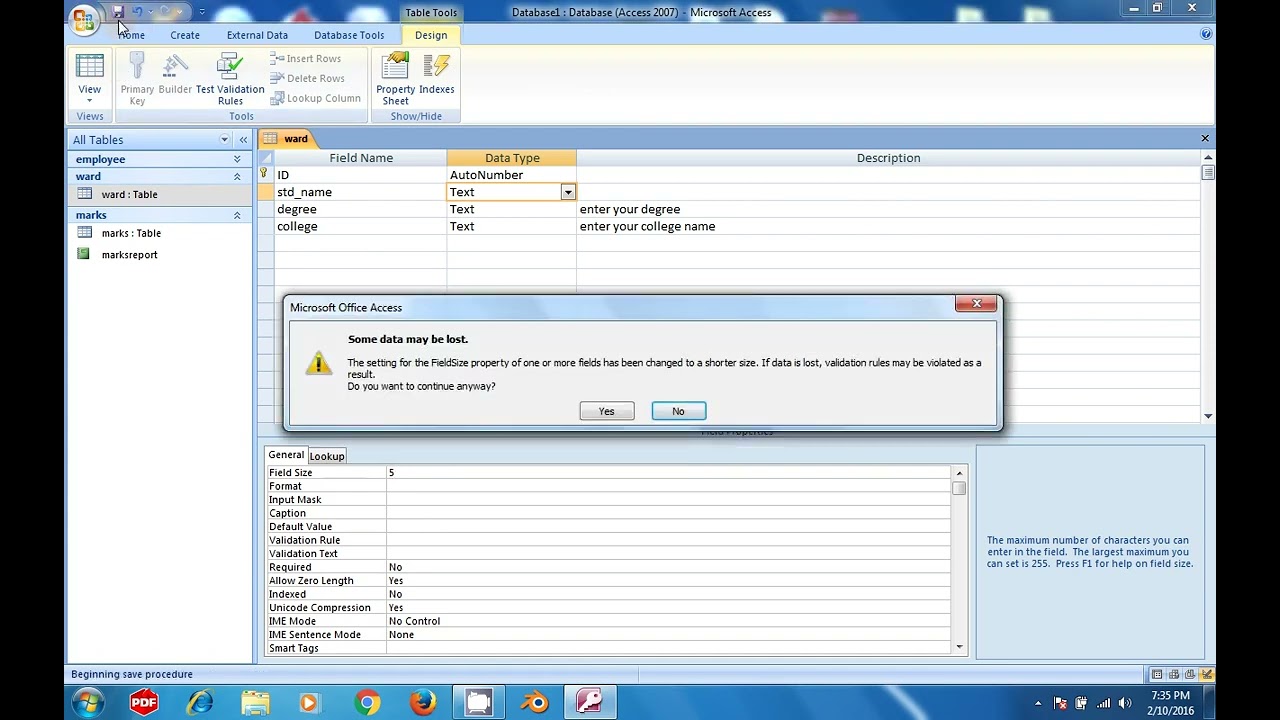Click Delete Rows in Tools group

click(307, 78)
